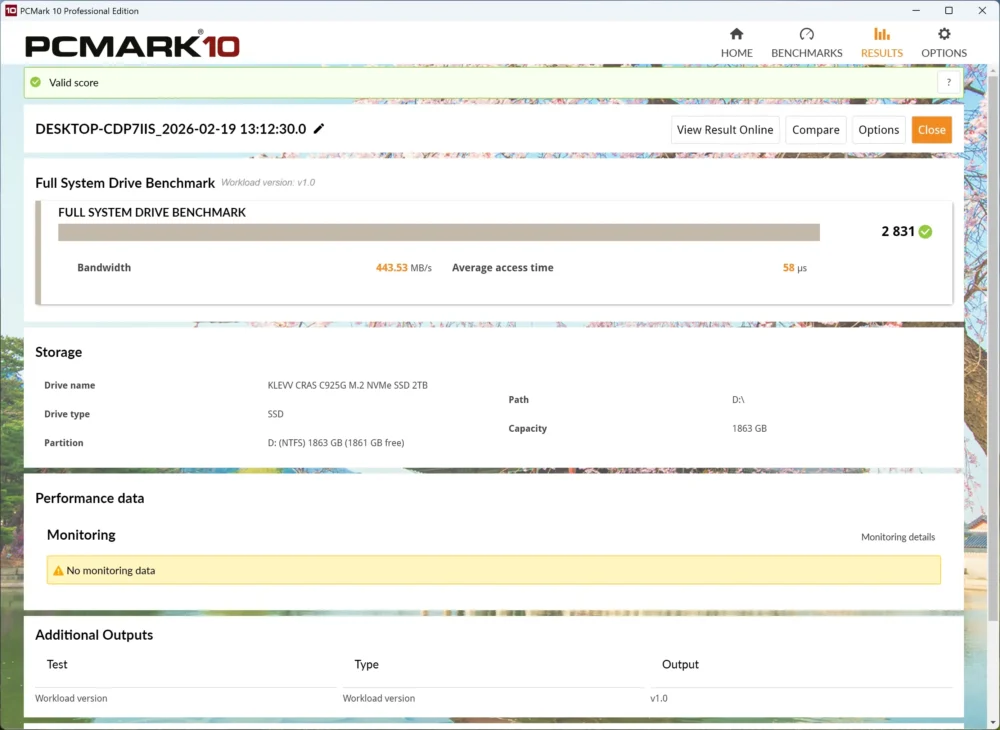Image resolution: width=1000 pixels, height=730 pixels.
Task: Click the capacity value 1863 GB
Action: click(749, 428)
